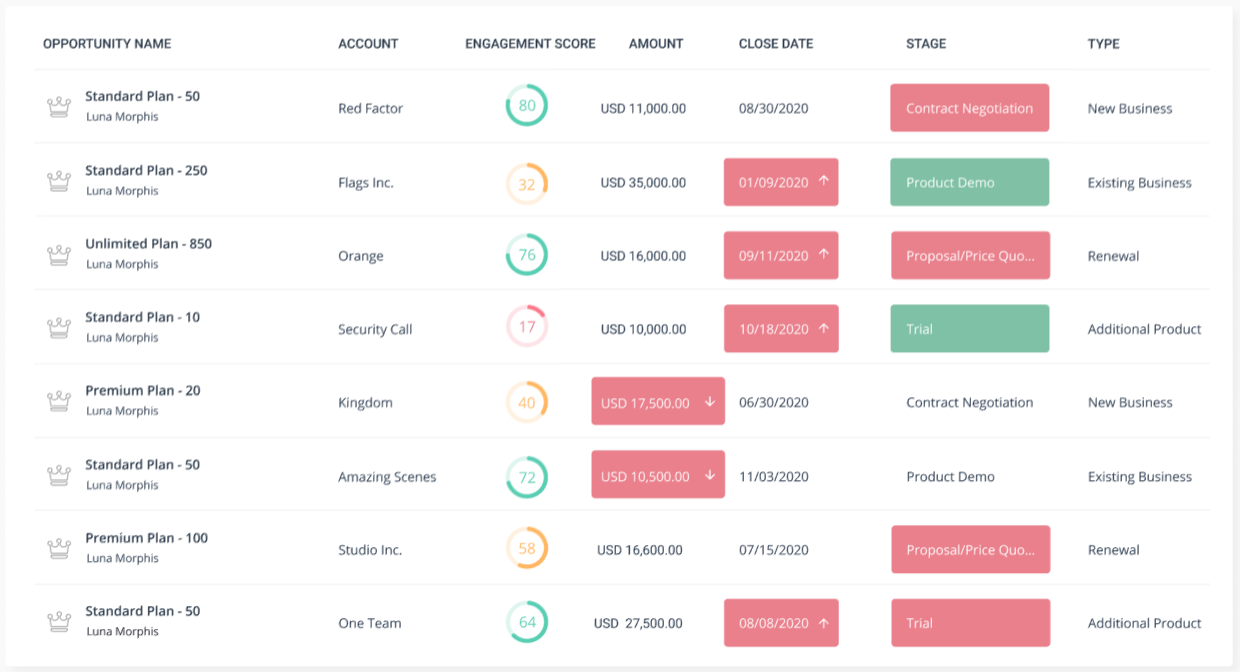This screenshot has width=1240, height=672.
Task: Click engagement score ring showing 17
Action: [x=527, y=327]
